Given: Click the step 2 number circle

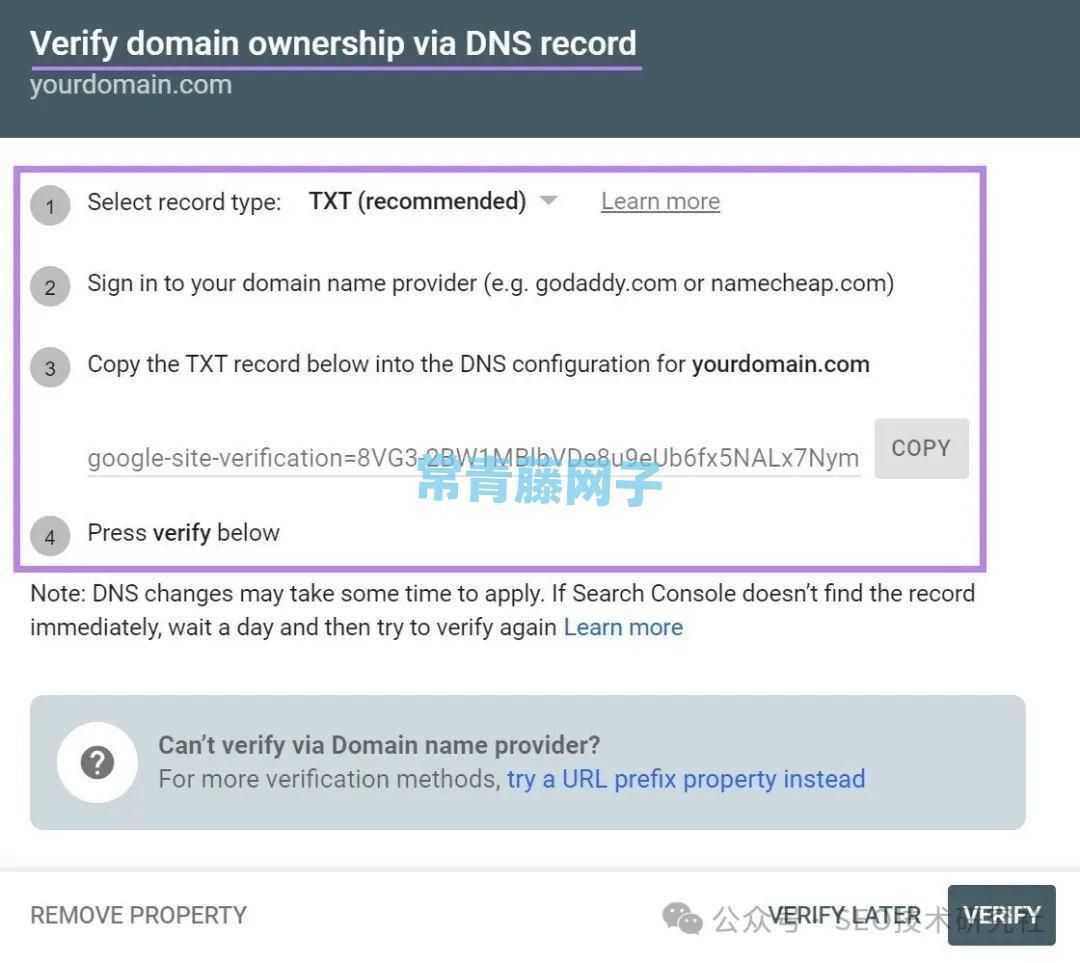Looking at the screenshot, I should (50, 287).
